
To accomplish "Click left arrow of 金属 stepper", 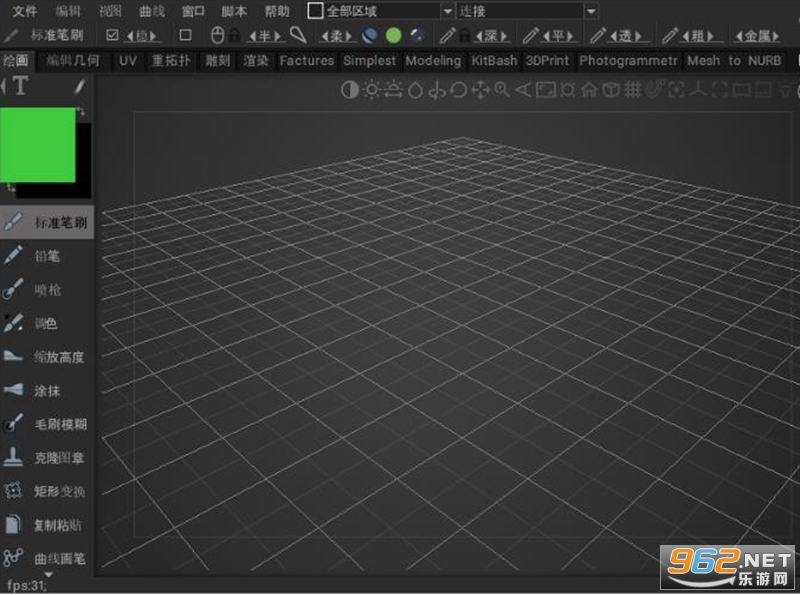I will tap(738, 36).
